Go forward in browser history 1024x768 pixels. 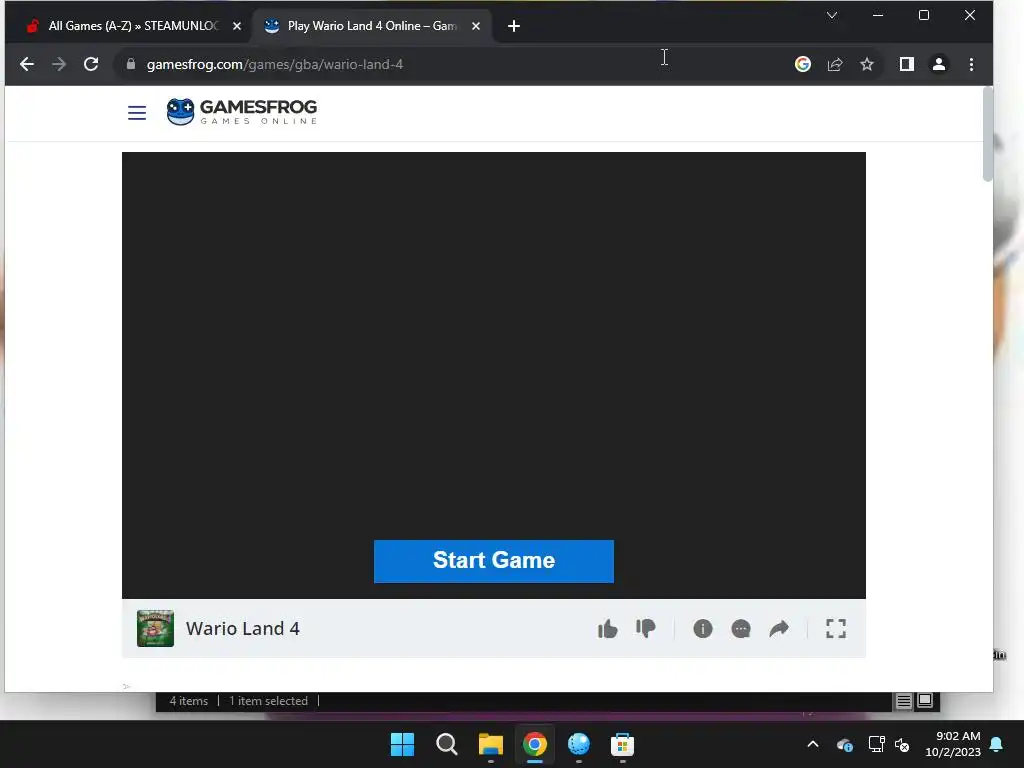tap(59, 64)
